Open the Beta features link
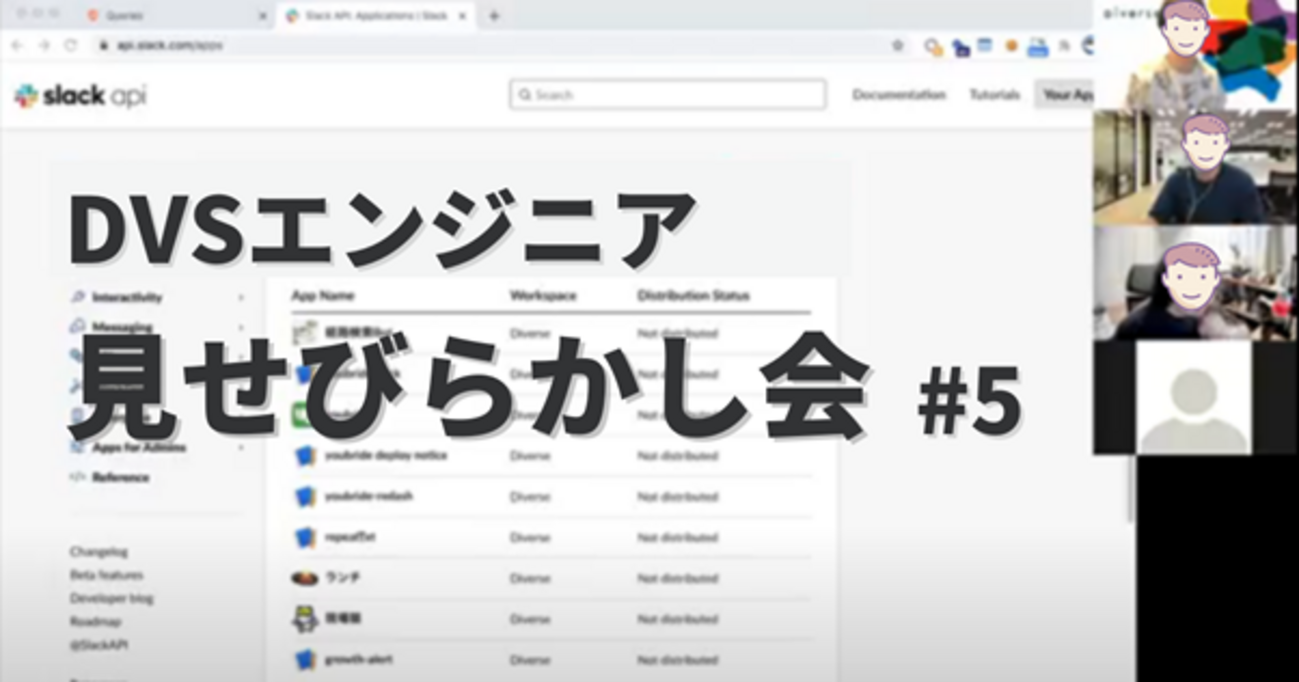 tap(106, 575)
